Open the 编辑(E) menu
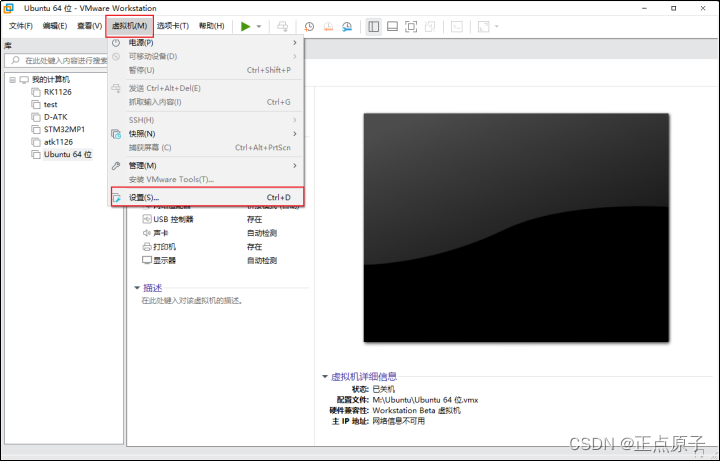The height and width of the screenshot is (462, 721). (x=55, y=26)
